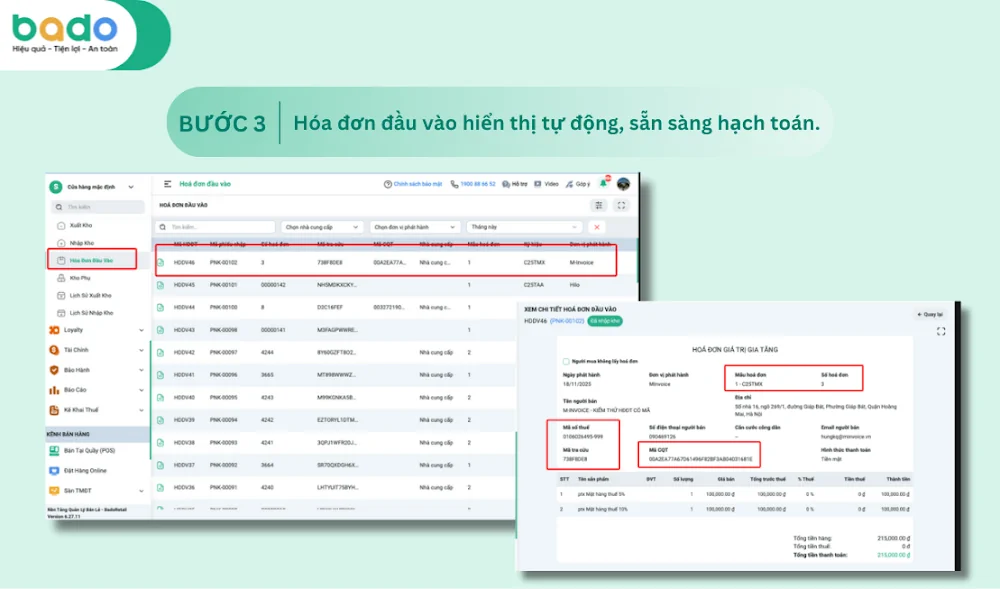This screenshot has height=589, width=1000.
Task: Click the Bảo Hành shield icon
Action: click(x=54, y=370)
